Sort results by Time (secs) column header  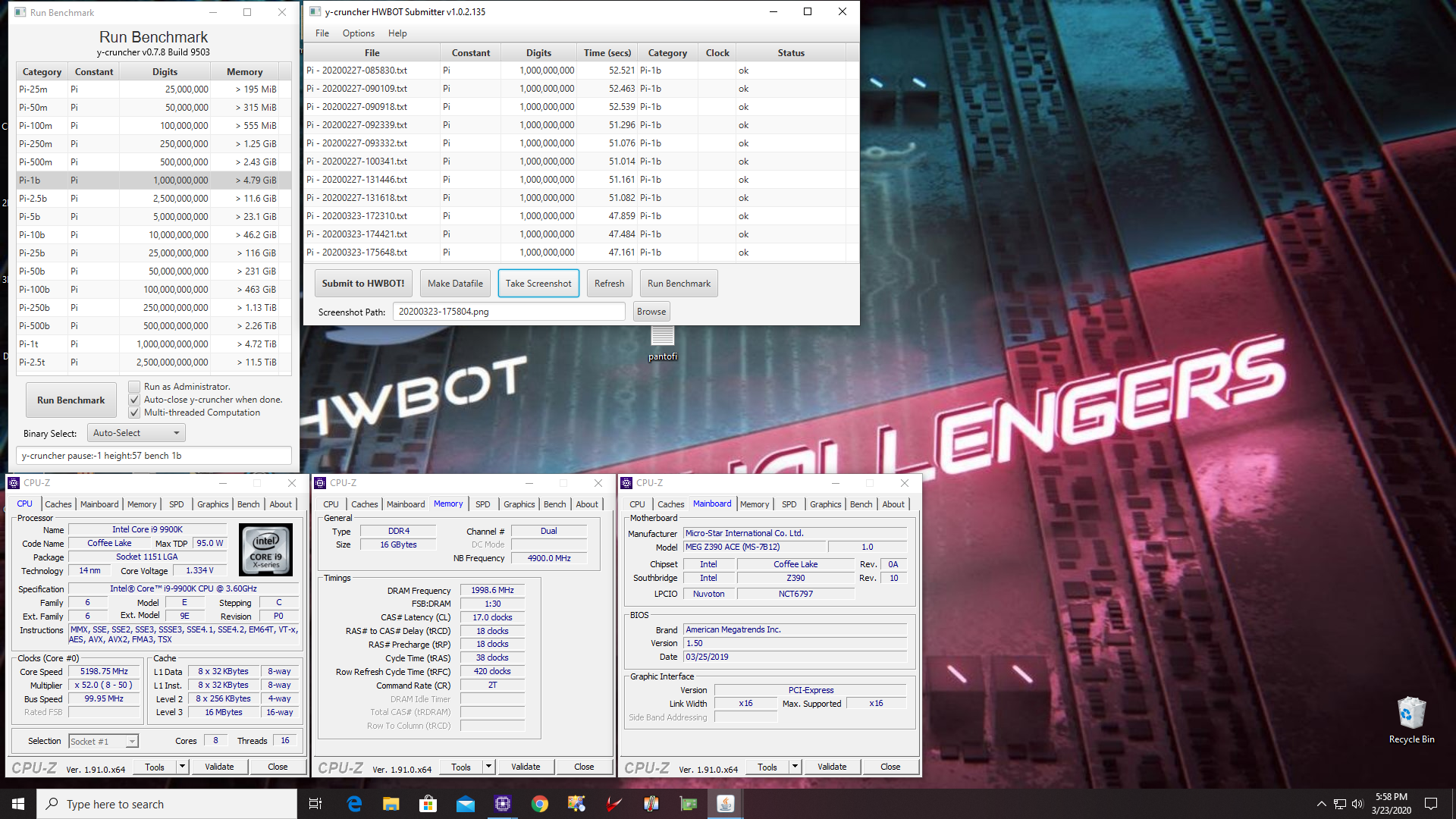click(x=607, y=53)
